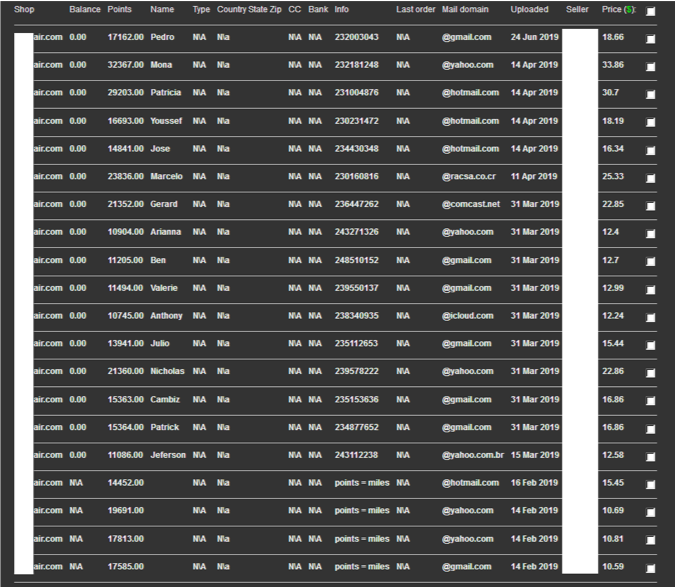675x587 pixels.
Task: Select checkbox in Patricia's row
Action: [651, 94]
